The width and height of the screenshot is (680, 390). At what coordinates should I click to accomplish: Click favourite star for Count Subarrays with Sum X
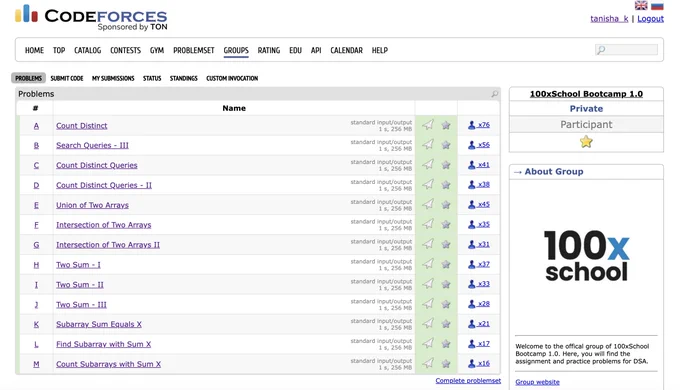click(446, 364)
